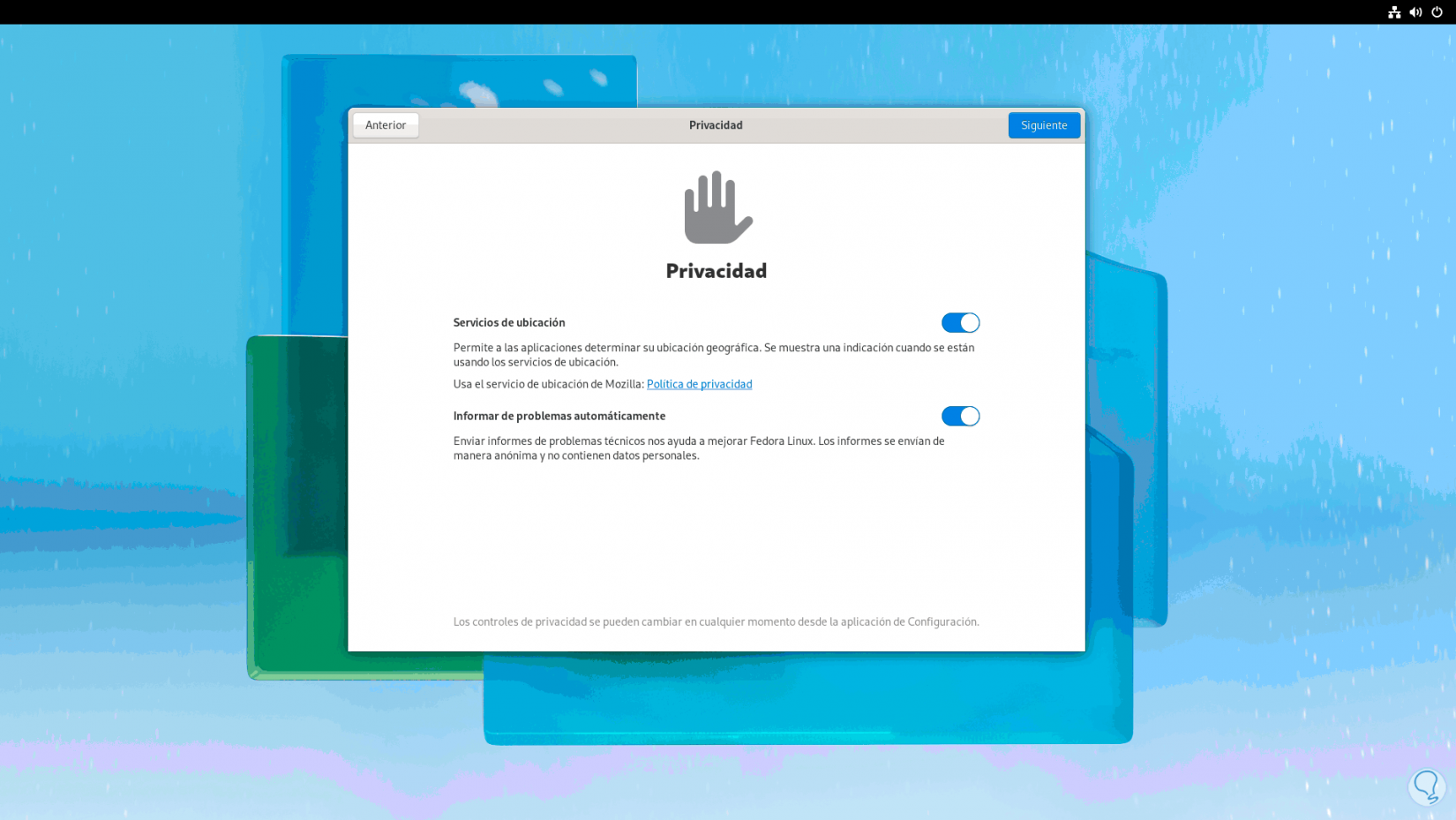Click the green folder shape in wallpaper
This screenshot has width=1456, height=820.
296,508
